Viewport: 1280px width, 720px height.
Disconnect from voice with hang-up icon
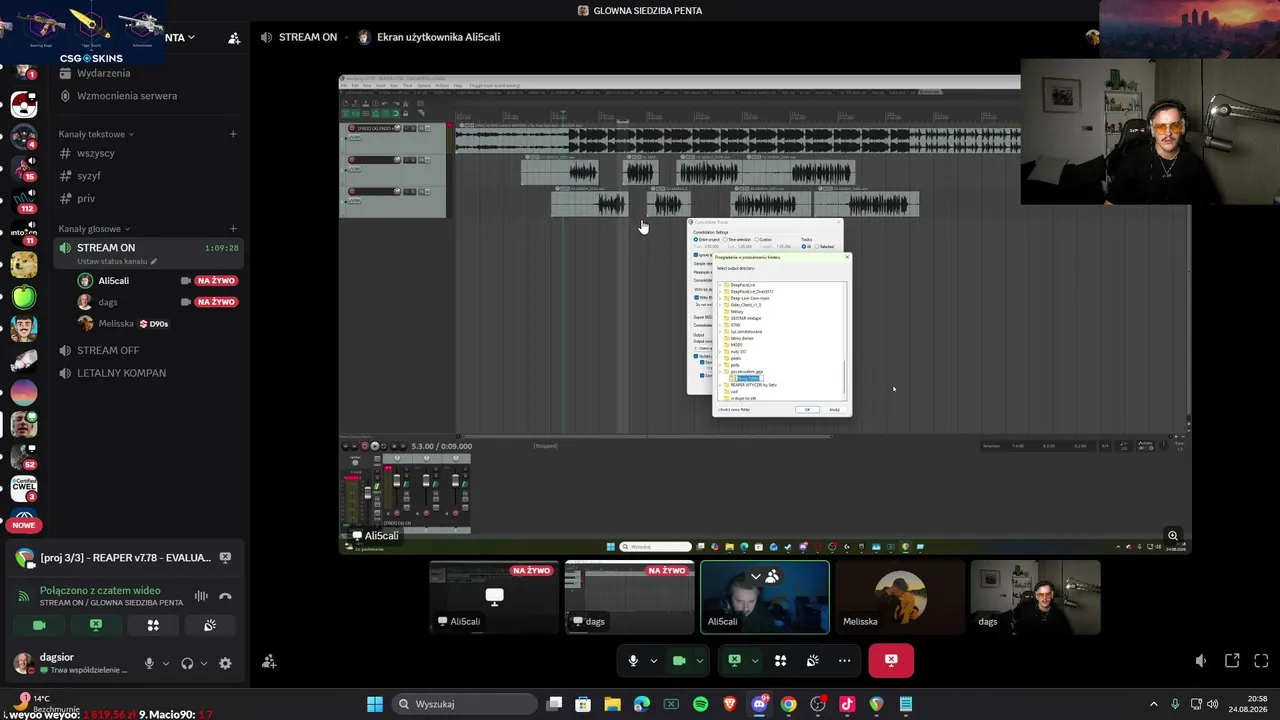(x=225, y=596)
